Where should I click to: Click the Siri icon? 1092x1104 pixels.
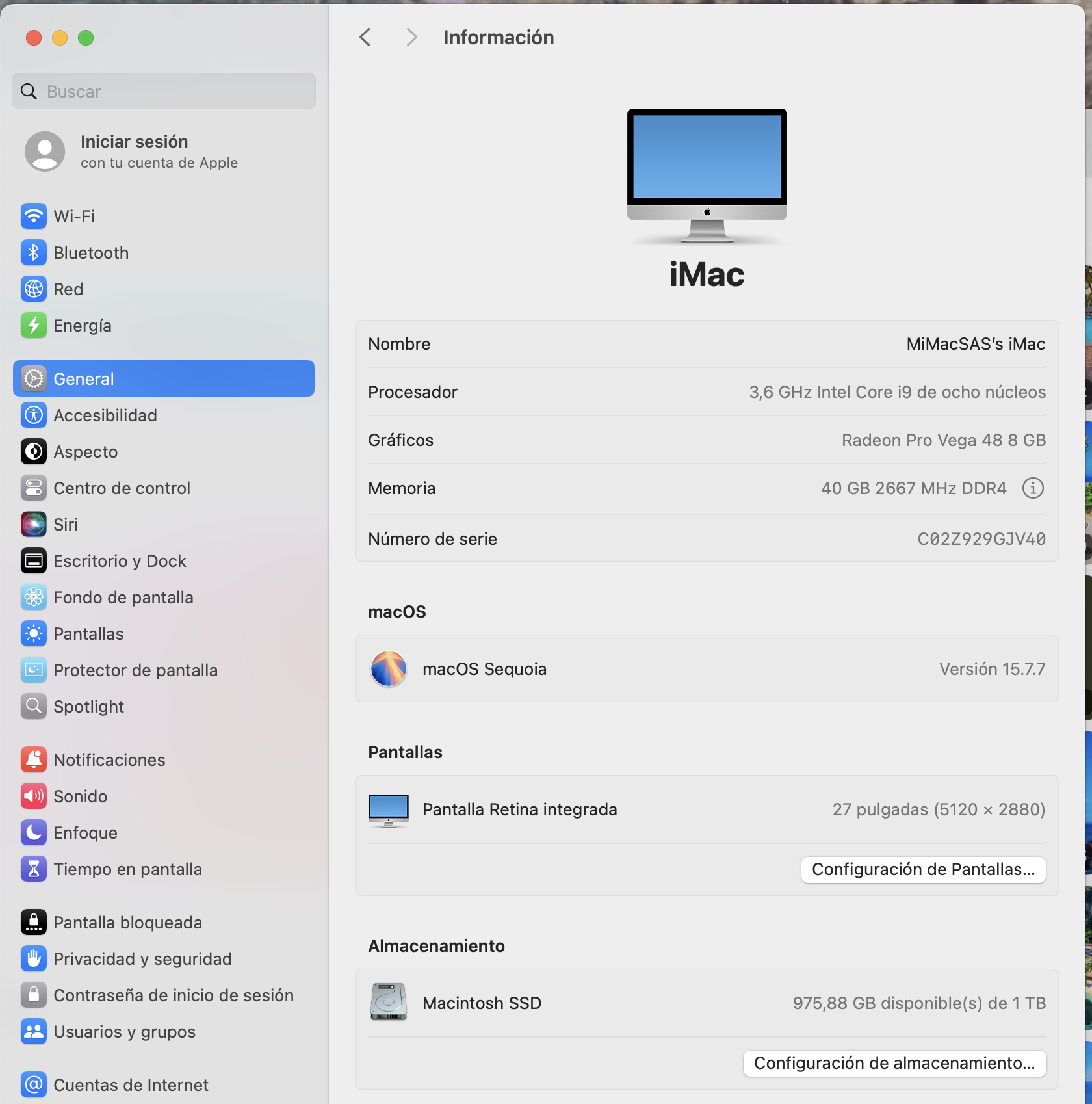(x=34, y=525)
